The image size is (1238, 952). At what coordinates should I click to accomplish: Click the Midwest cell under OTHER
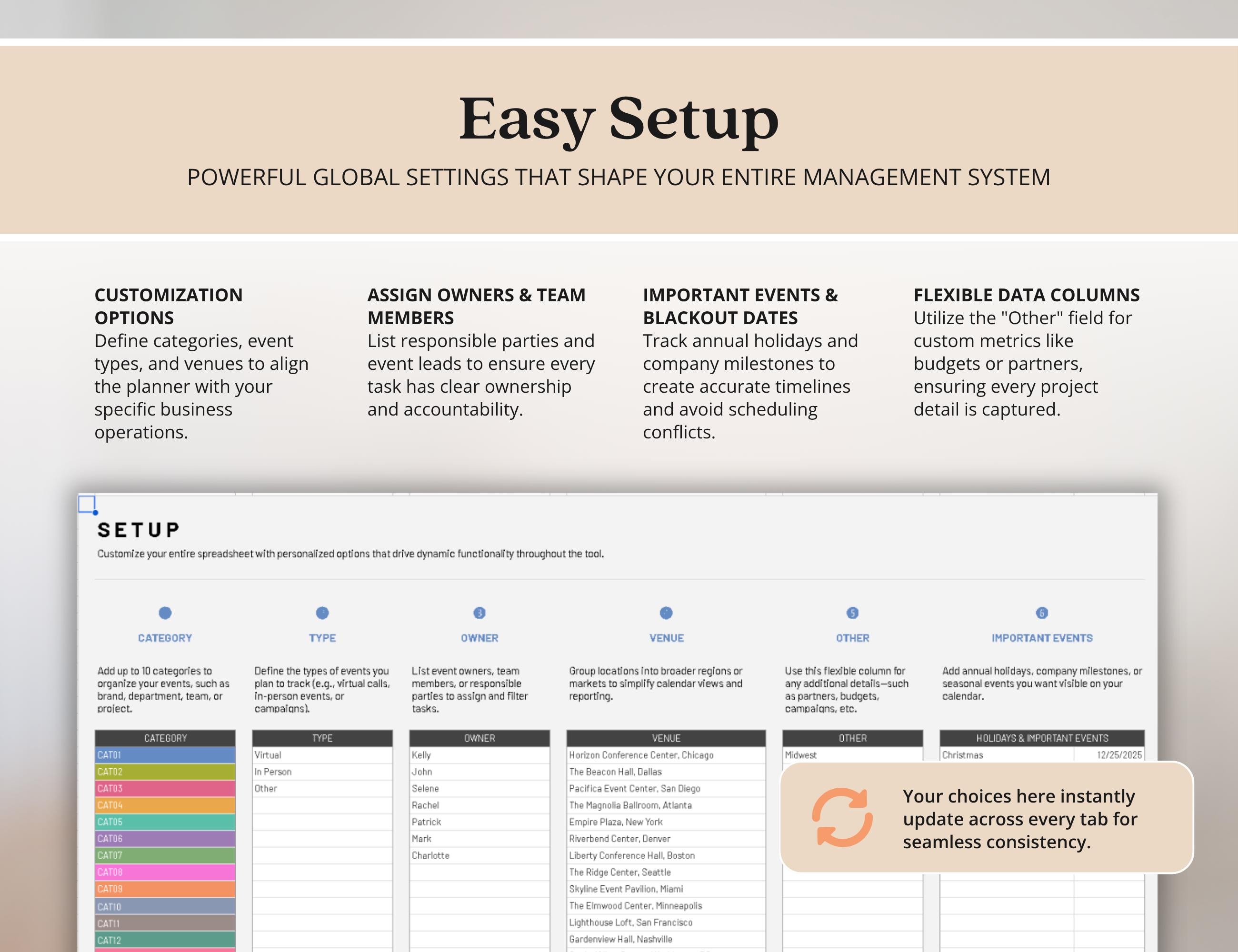point(852,754)
